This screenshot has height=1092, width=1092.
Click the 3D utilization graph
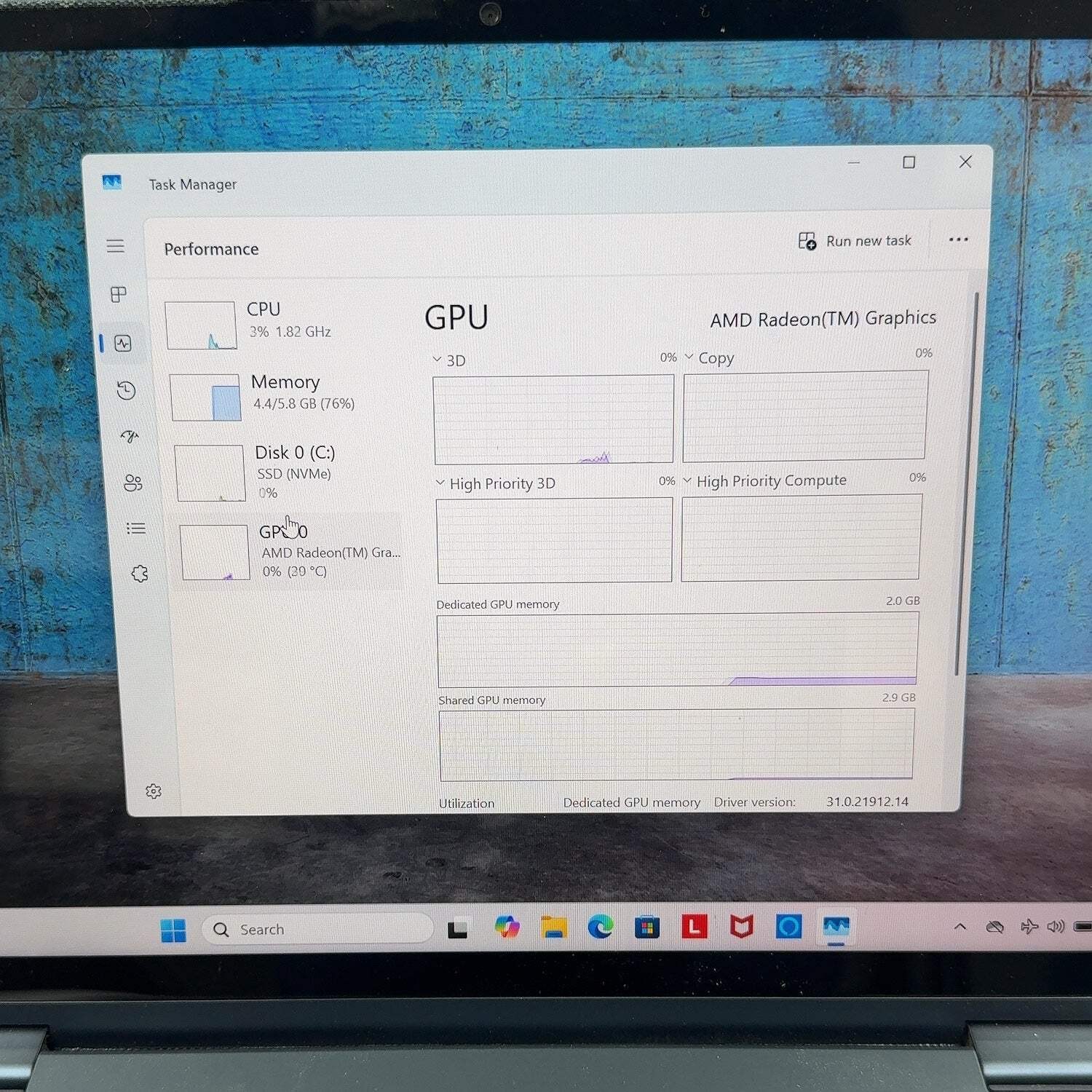click(553, 419)
